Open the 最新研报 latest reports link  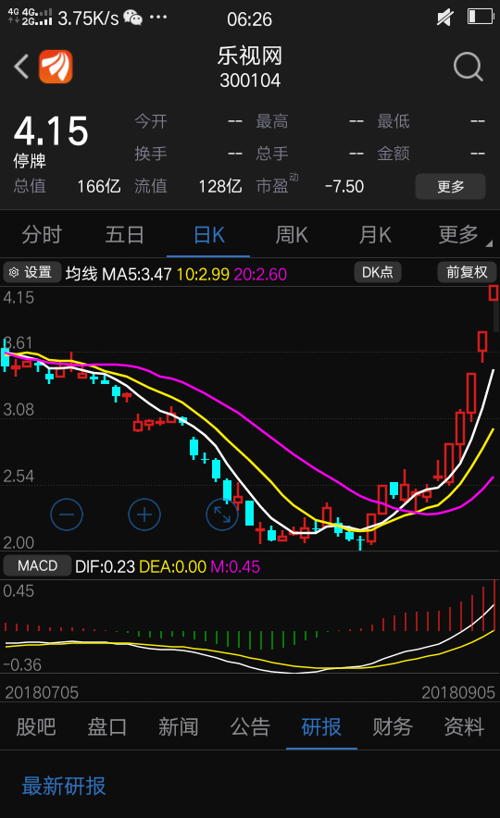64,786
